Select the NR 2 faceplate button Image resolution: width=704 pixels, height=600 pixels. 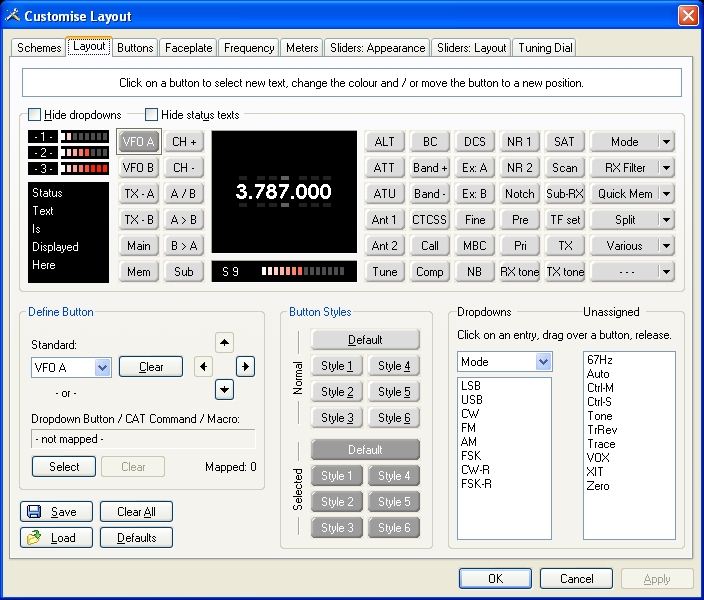click(519, 168)
